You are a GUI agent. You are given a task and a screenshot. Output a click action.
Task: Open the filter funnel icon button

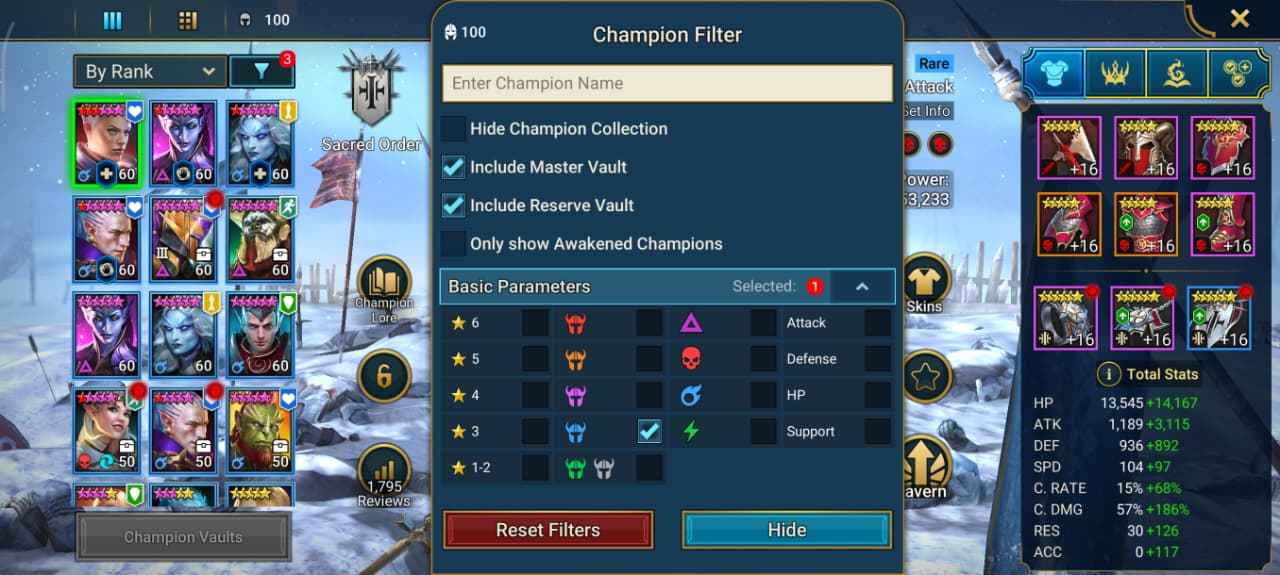point(261,71)
